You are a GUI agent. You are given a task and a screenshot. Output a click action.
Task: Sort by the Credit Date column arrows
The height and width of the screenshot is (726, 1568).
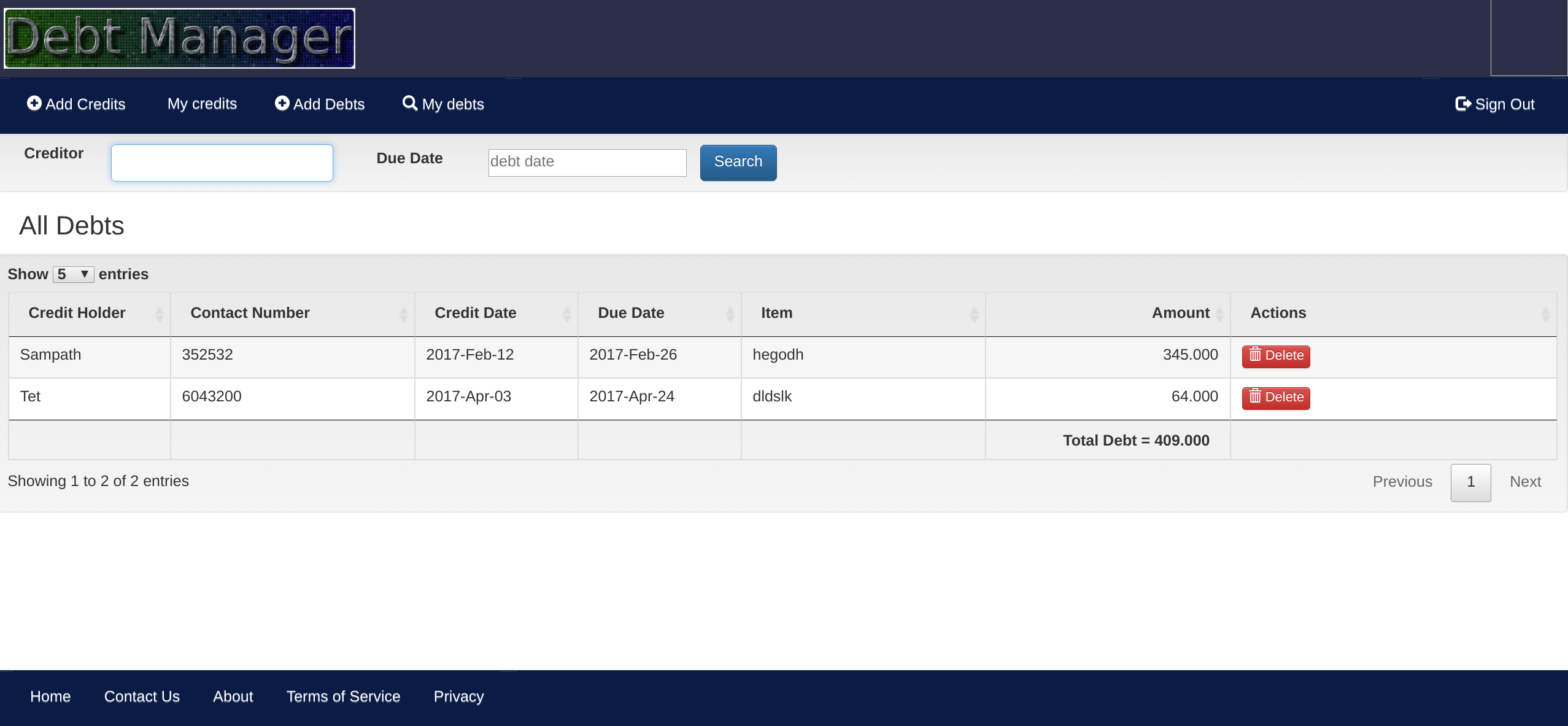click(x=567, y=314)
